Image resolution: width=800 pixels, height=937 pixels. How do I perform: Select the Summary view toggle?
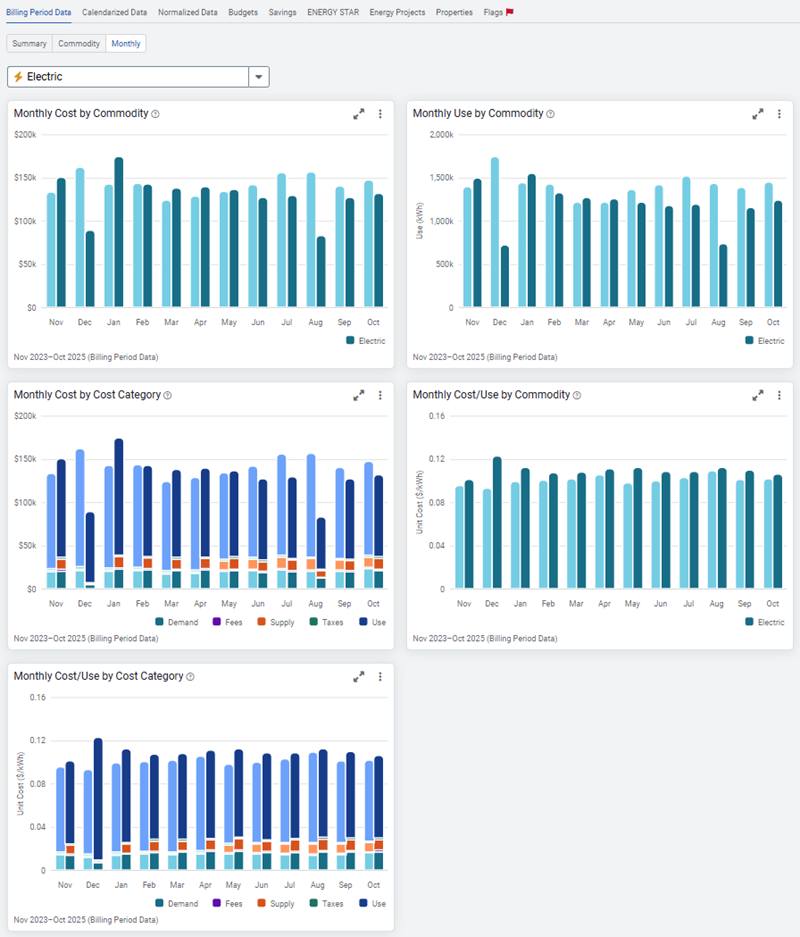point(29,44)
